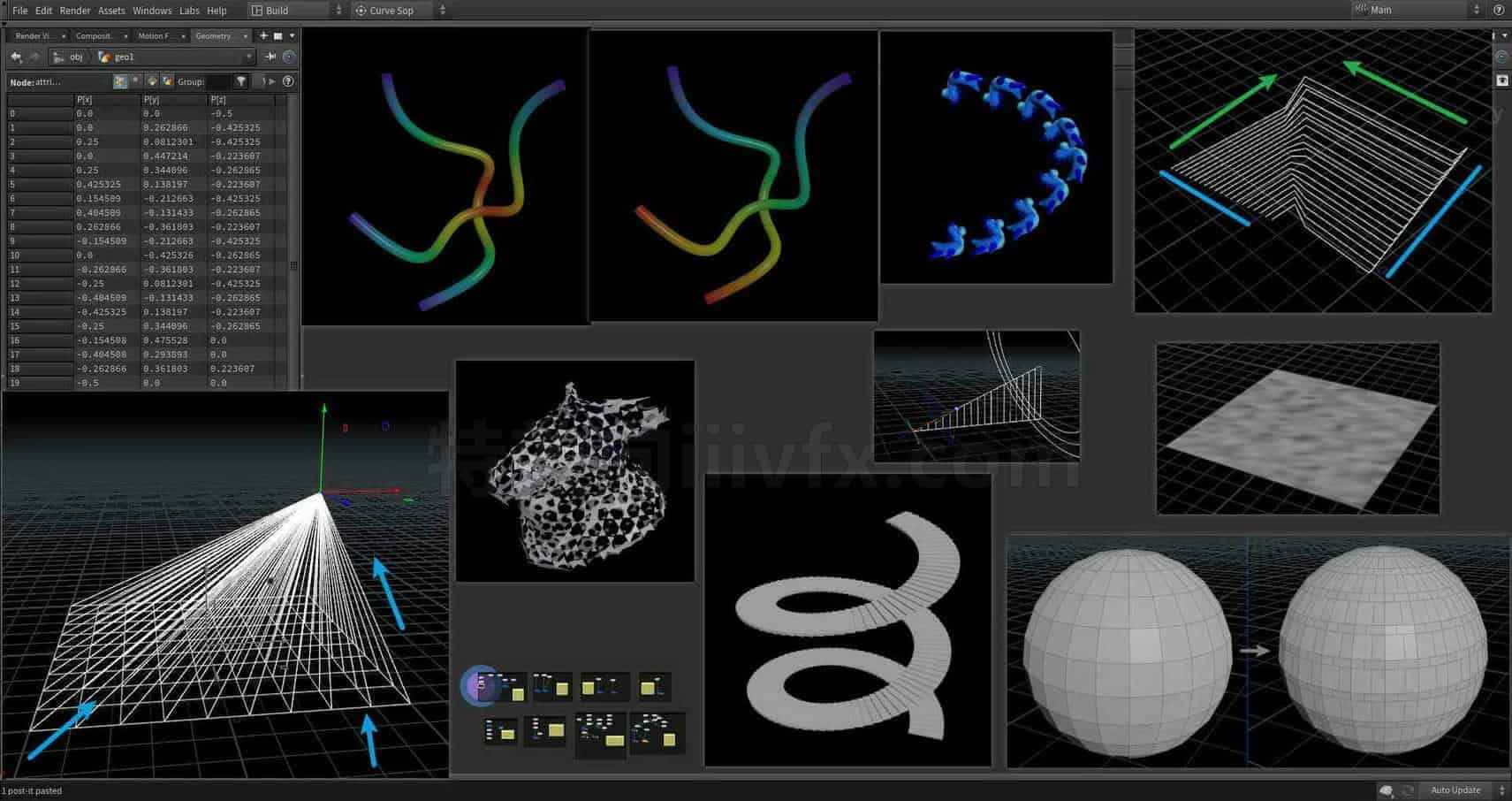The width and height of the screenshot is (1512, 801).
Task: Toggle Detail attribute class button
Action: (167, 81)
